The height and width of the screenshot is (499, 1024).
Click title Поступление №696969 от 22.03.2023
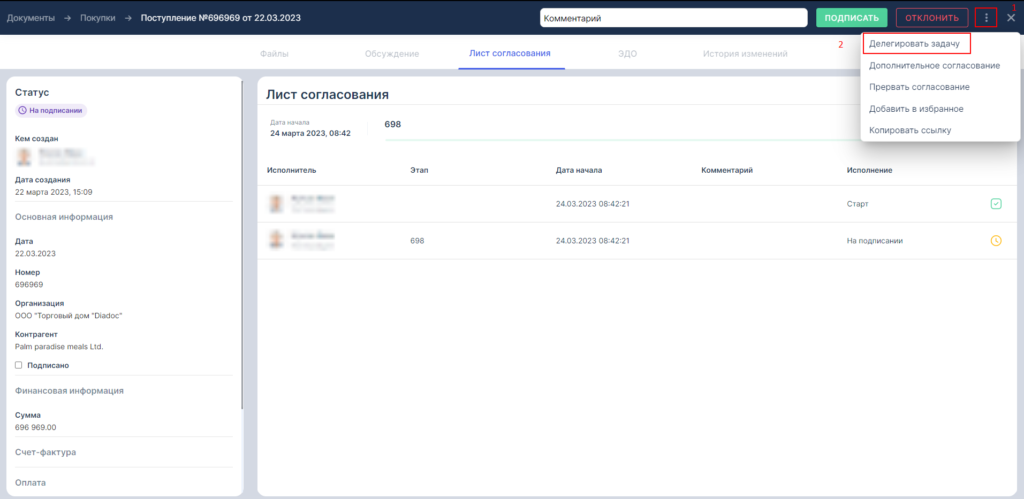tap(221, 18)
